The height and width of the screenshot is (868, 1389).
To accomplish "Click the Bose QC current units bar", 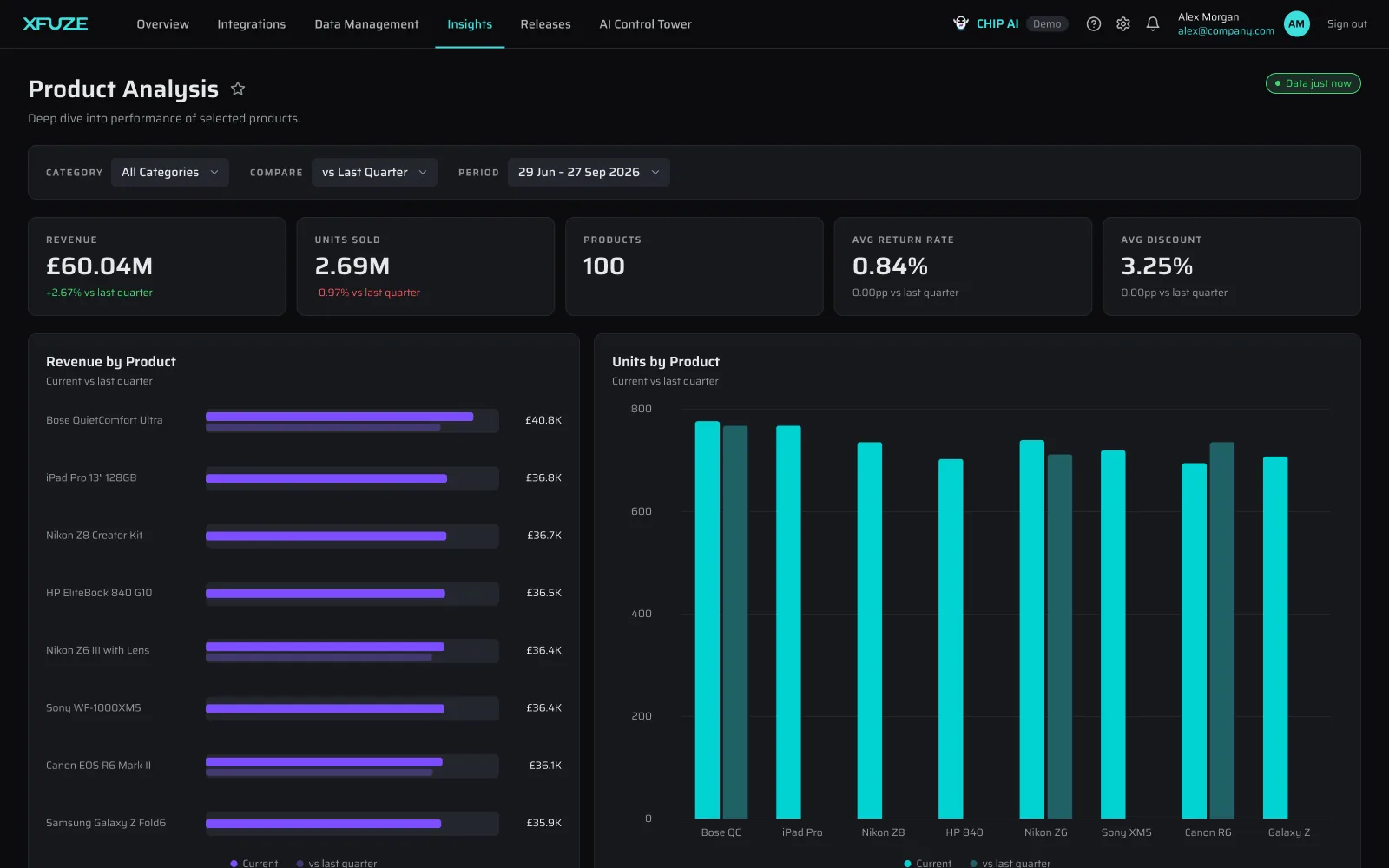I will [x=708, y=620].
